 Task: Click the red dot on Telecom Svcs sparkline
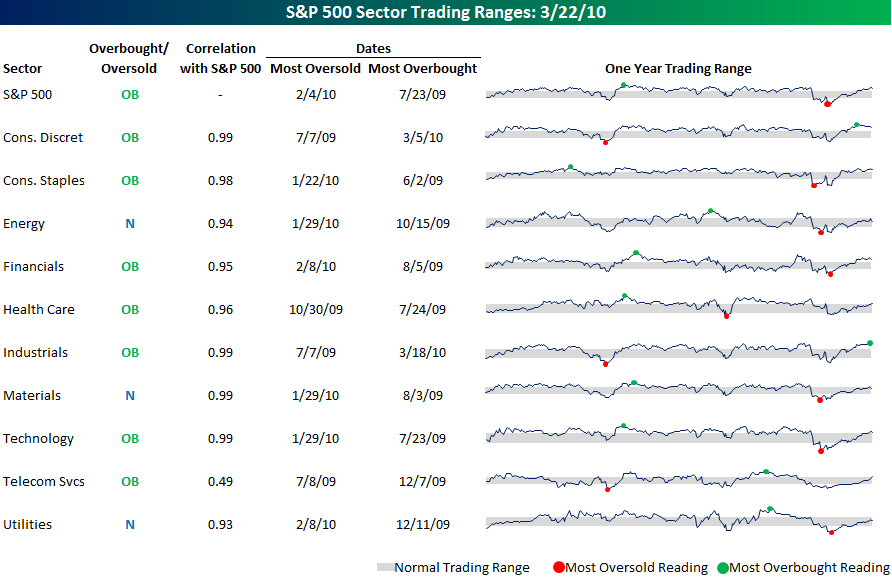pyautogui.click(x=608, y=489)
